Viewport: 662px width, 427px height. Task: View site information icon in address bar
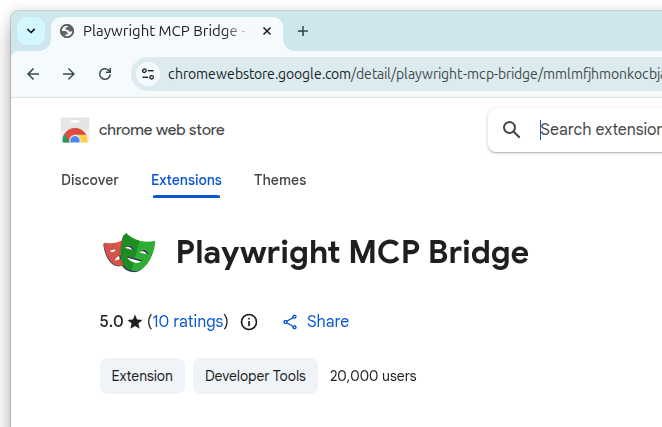(148, 74)
